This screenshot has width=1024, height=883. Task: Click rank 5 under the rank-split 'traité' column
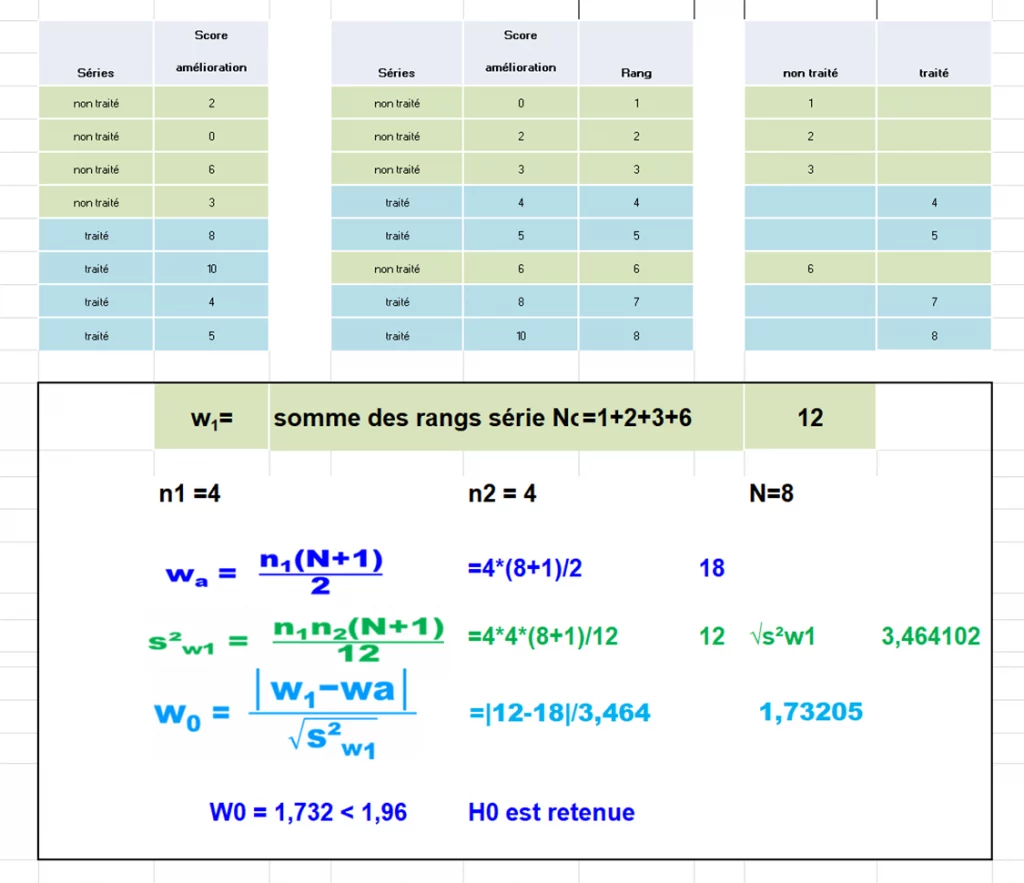click(x=934, y=236)
